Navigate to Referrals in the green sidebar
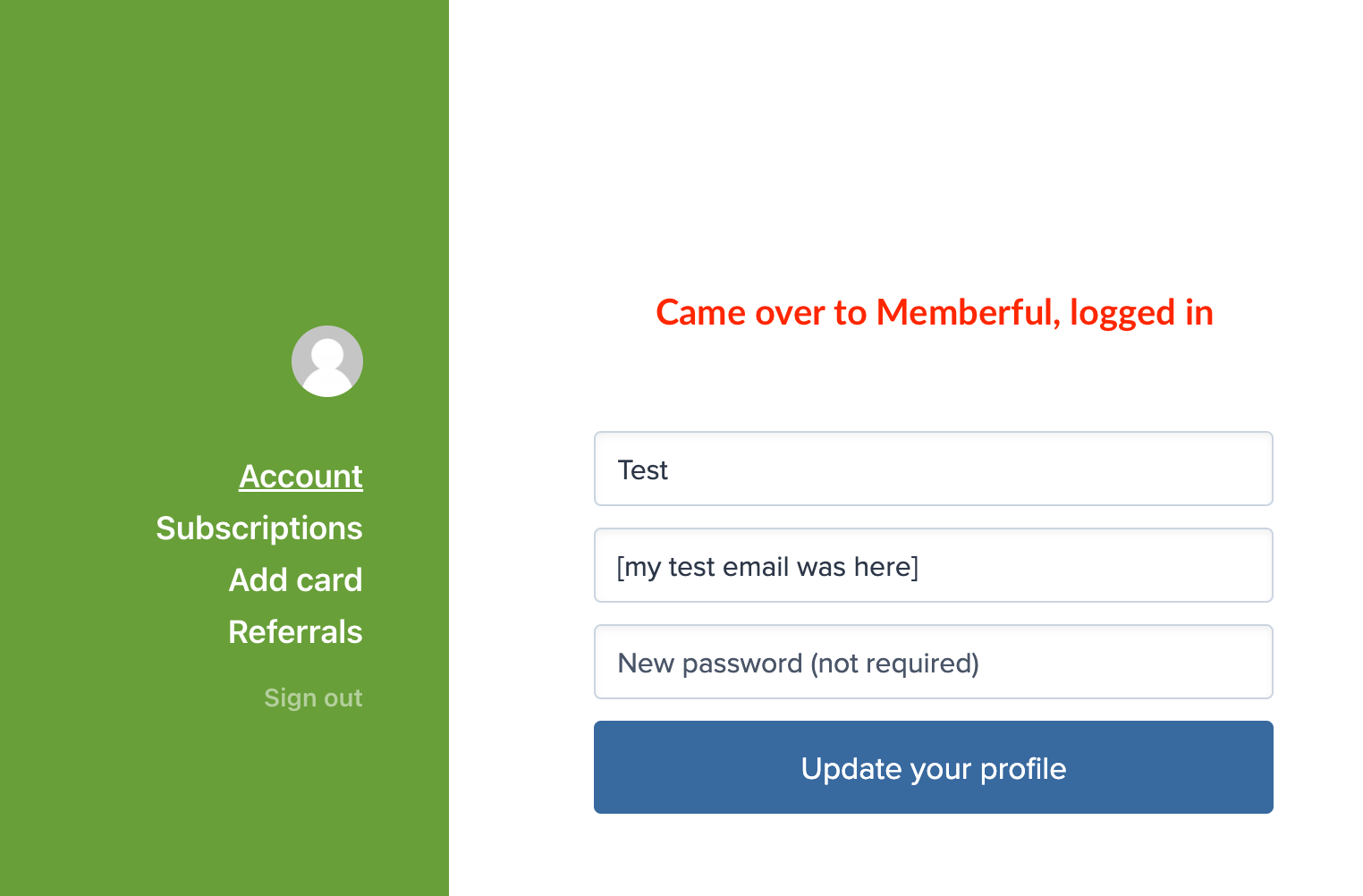The height and width of the screenshot is (896, 1363). point(296,632)
